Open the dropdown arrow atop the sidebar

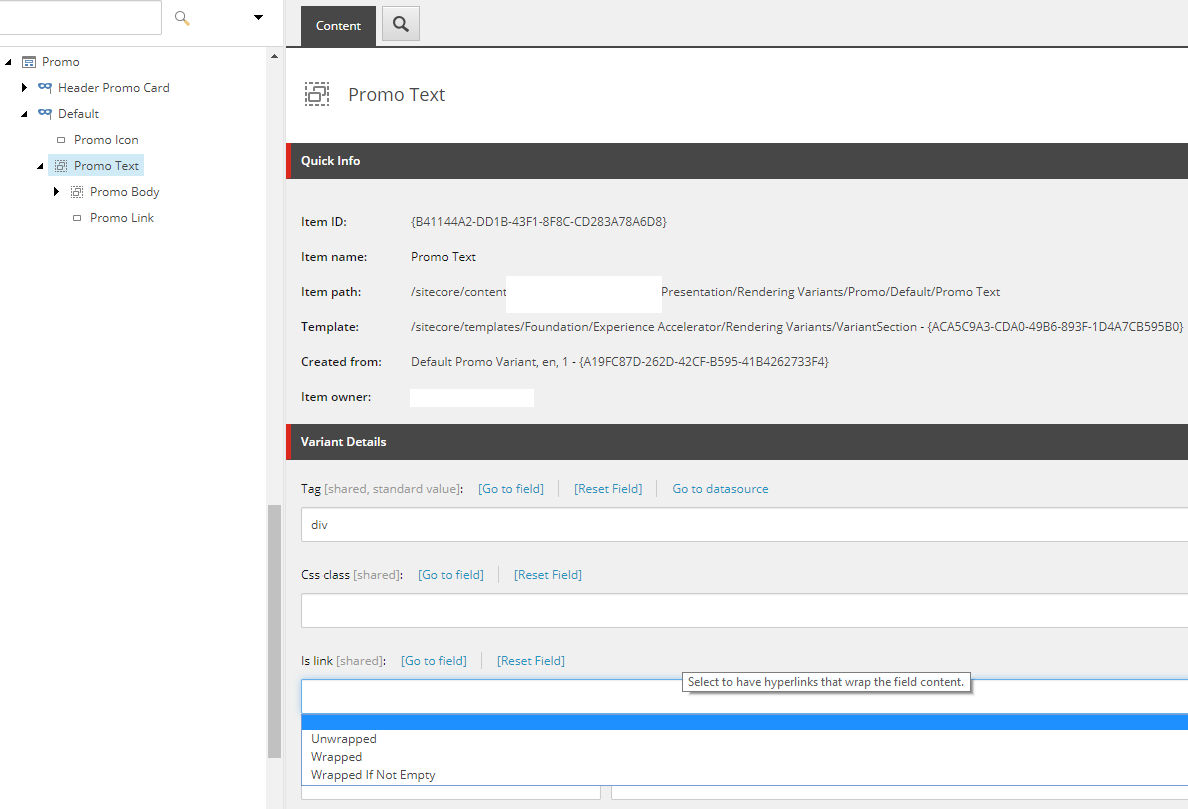click(x=258, y=17)
